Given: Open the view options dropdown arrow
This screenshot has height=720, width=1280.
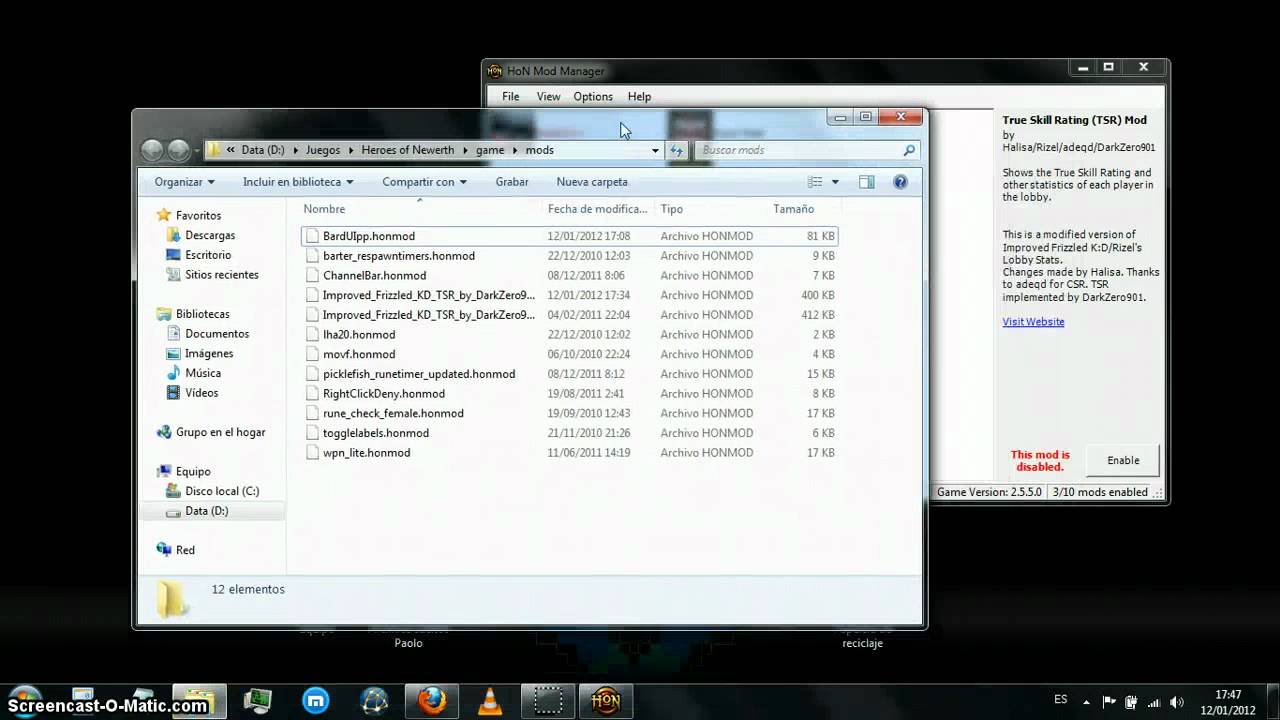Looking at the screenshot, I should tap(835, 182).
